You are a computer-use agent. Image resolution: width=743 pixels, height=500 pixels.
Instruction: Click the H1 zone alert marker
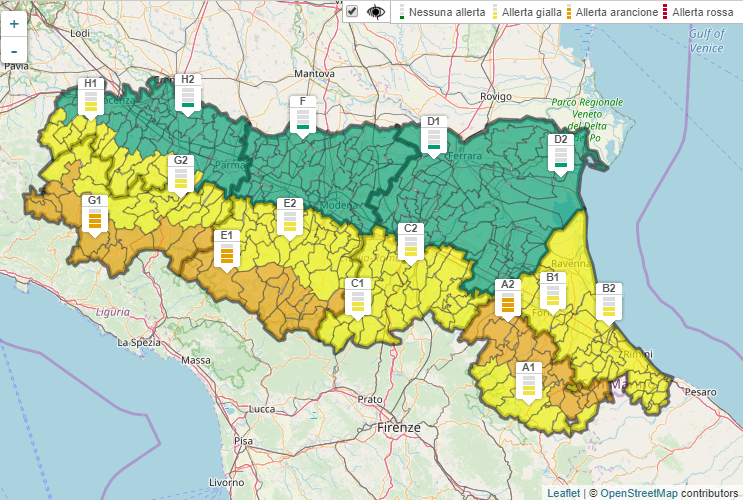click(90, 96)
